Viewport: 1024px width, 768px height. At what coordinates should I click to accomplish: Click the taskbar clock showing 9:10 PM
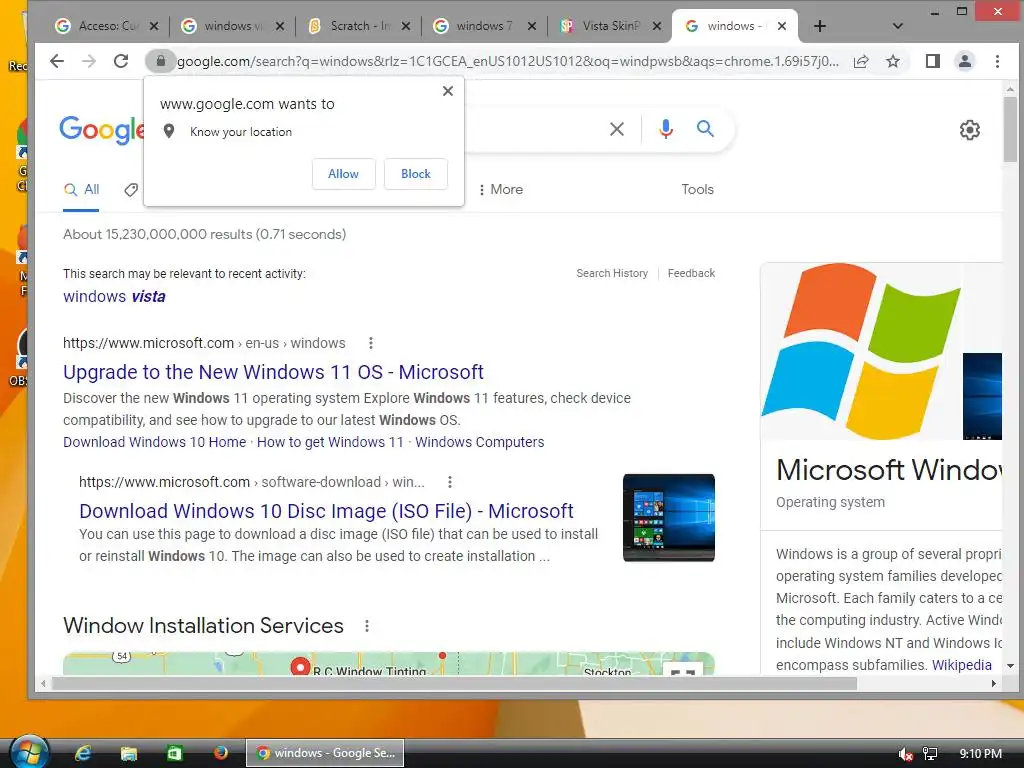click(980, 754)
